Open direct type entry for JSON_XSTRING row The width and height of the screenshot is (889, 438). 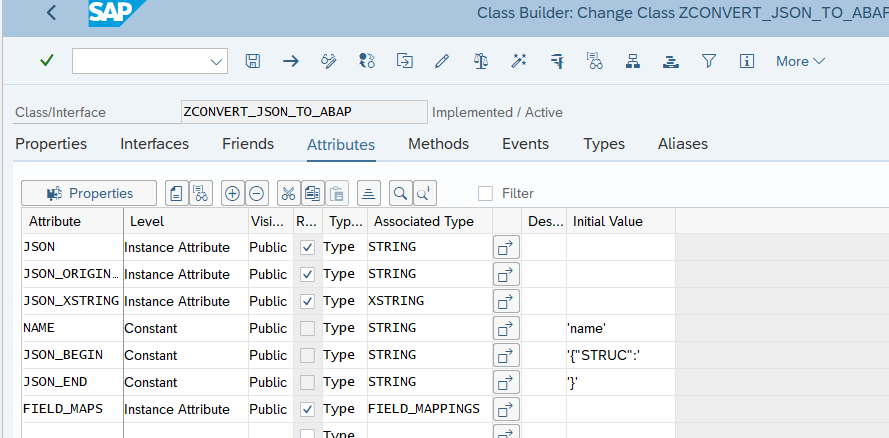click(x=506, y=301)
